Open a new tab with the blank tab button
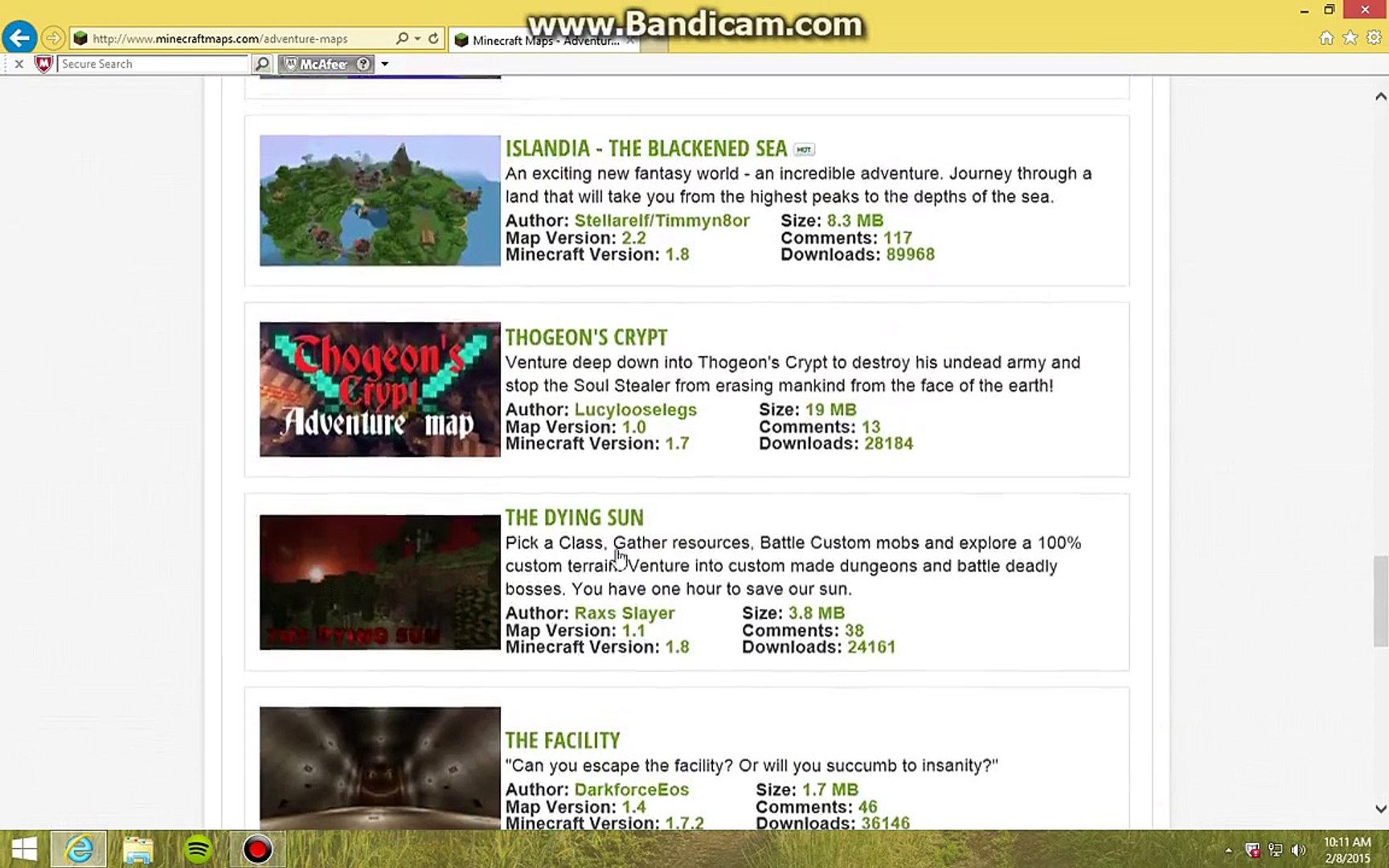 654,42
